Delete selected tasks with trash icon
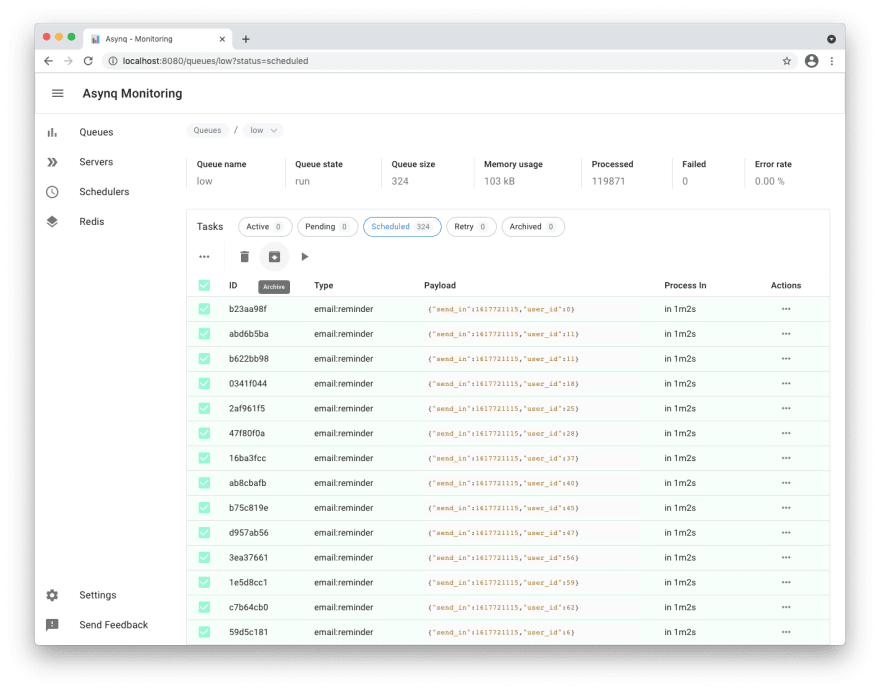880x691 pixels. 244,257
